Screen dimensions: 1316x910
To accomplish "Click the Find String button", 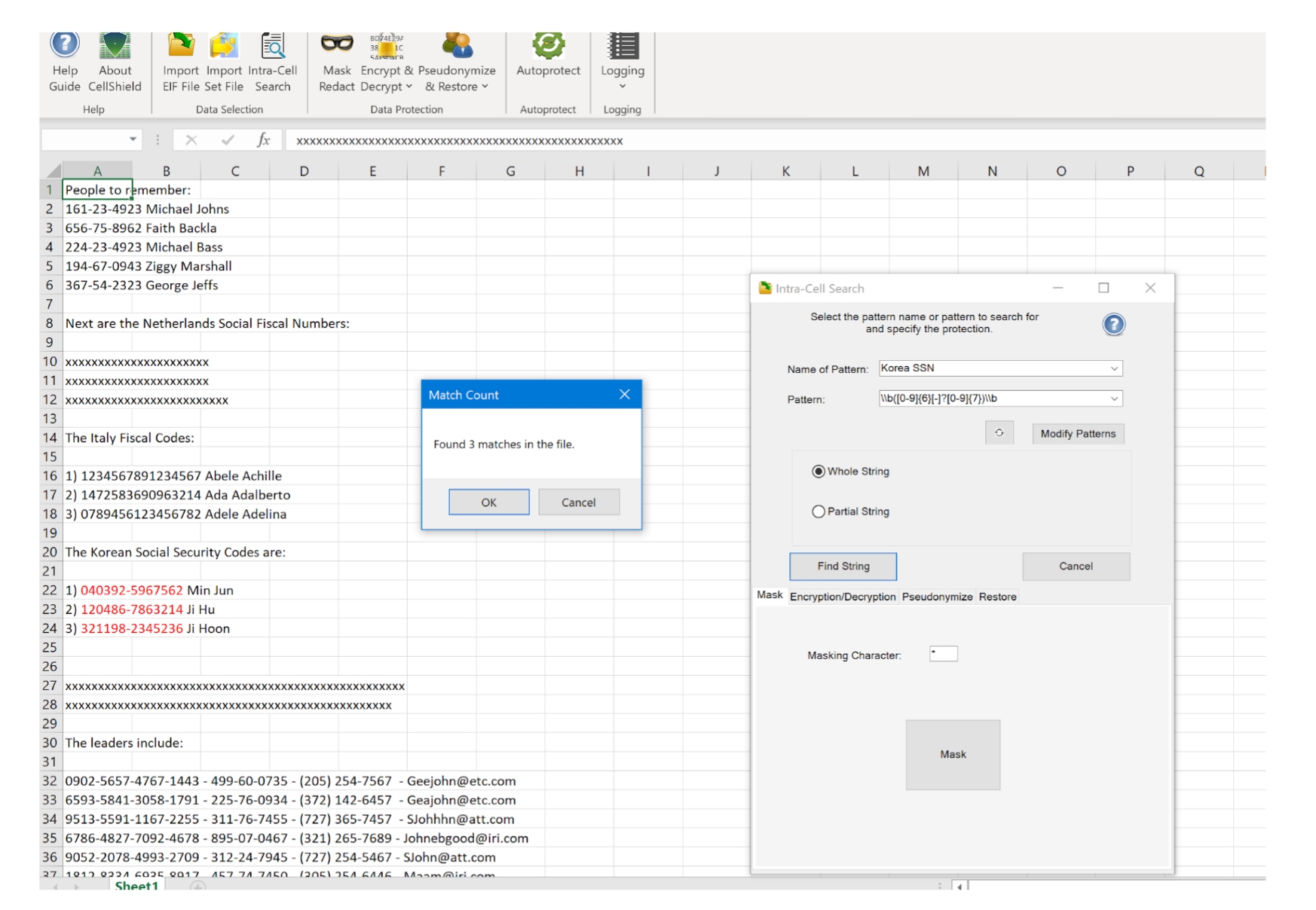I will pyautogui.click(x=843, y=566).
